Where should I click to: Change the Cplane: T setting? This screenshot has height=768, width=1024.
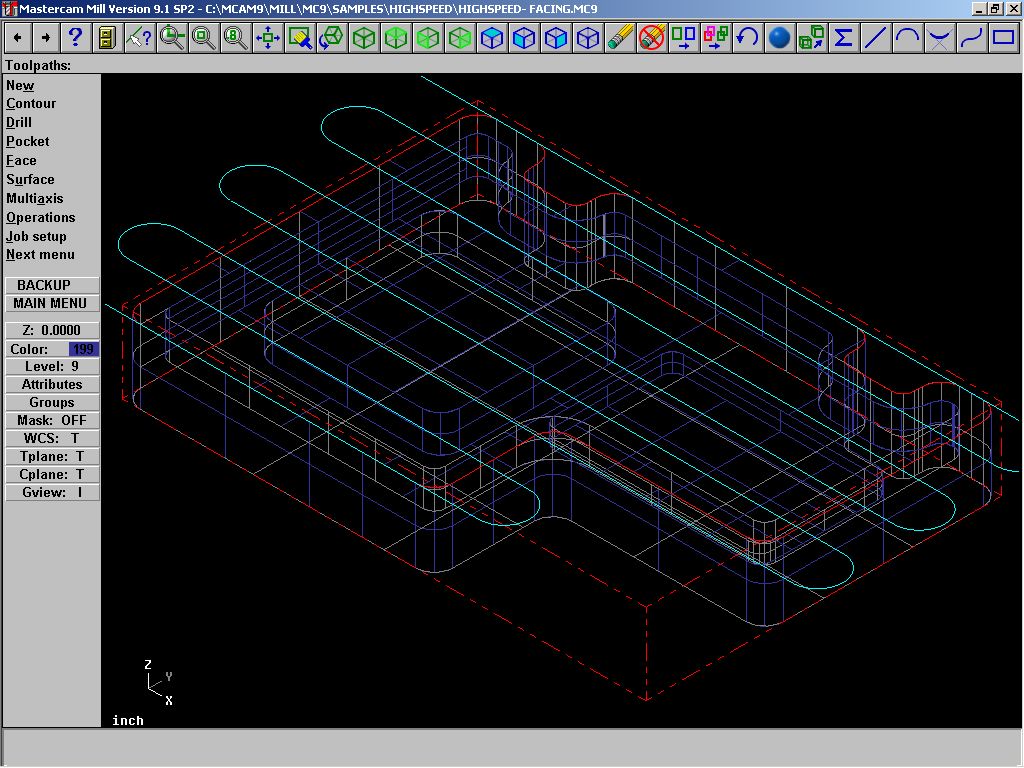pyautogui.click(x=52, y=475)
